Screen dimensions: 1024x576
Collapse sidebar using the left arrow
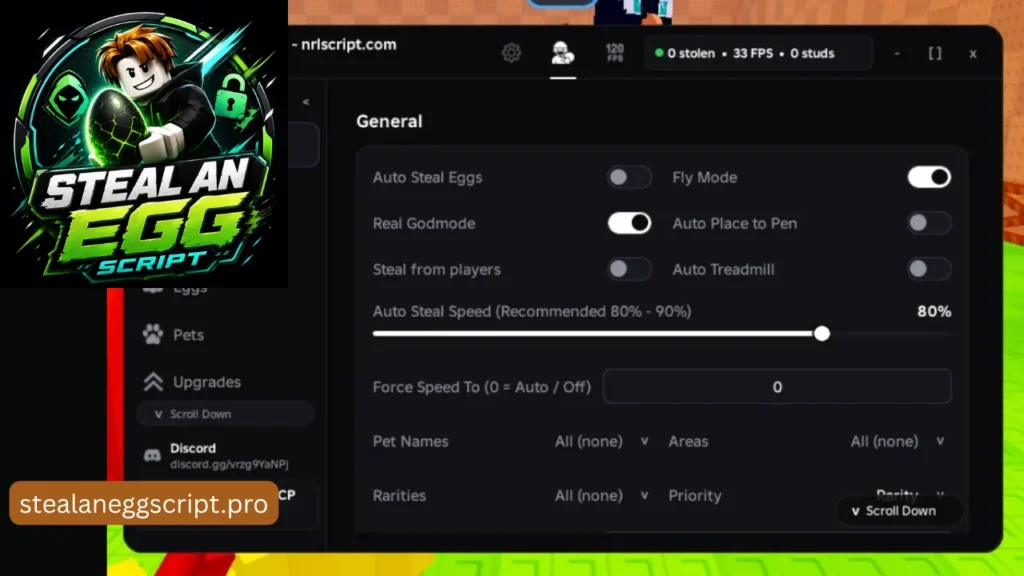(x=306, y=102)
